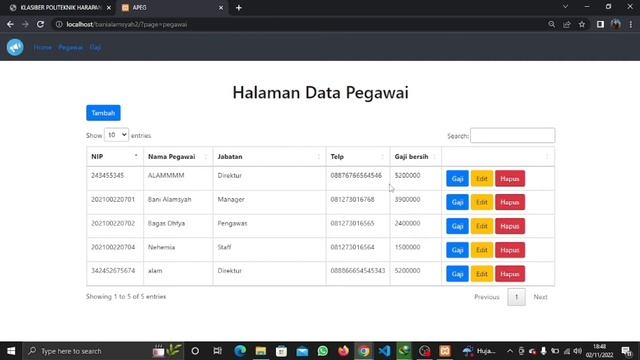Screen dimensions: 640x360
Task: Open Mail app from taskbar
Action: click(302, 351)
